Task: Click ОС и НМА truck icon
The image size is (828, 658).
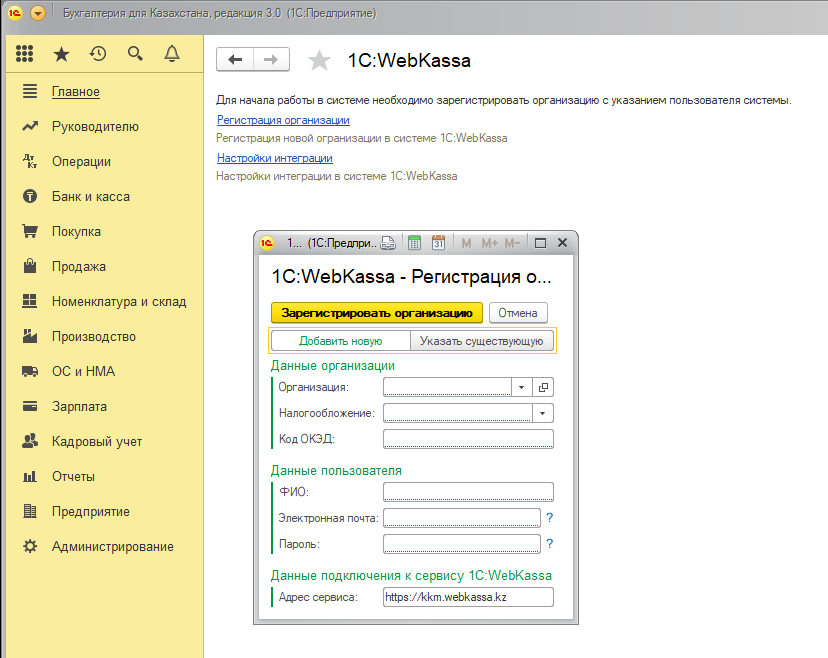Action: (30, 371)
